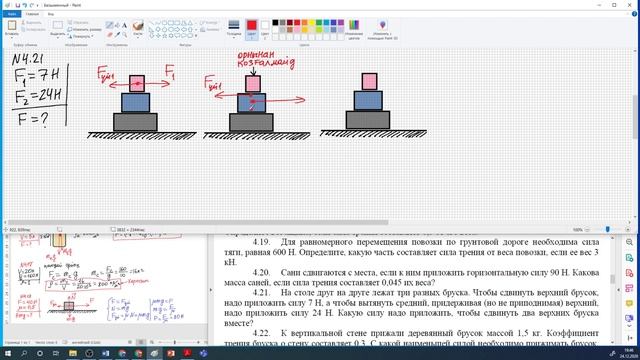Expand the Shapes gallery more arrow

(196, 36)
